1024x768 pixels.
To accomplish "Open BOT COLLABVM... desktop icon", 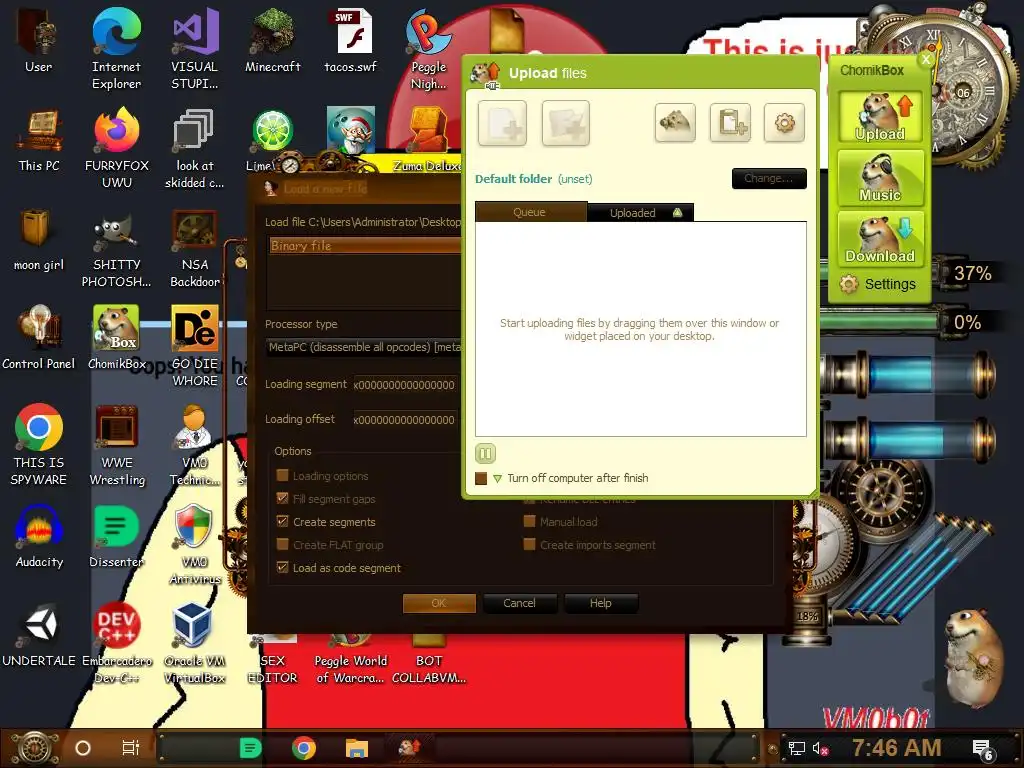I will point(428,660).
